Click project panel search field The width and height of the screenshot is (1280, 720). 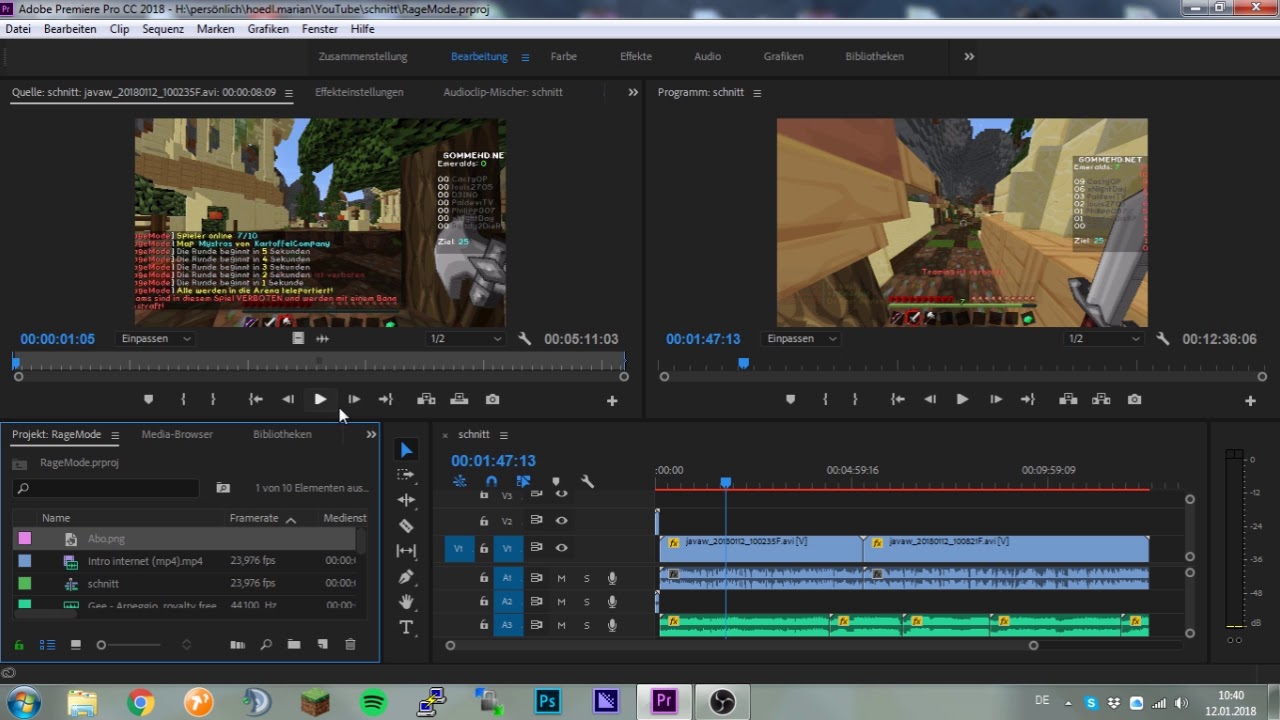click(x=106, y=488)
